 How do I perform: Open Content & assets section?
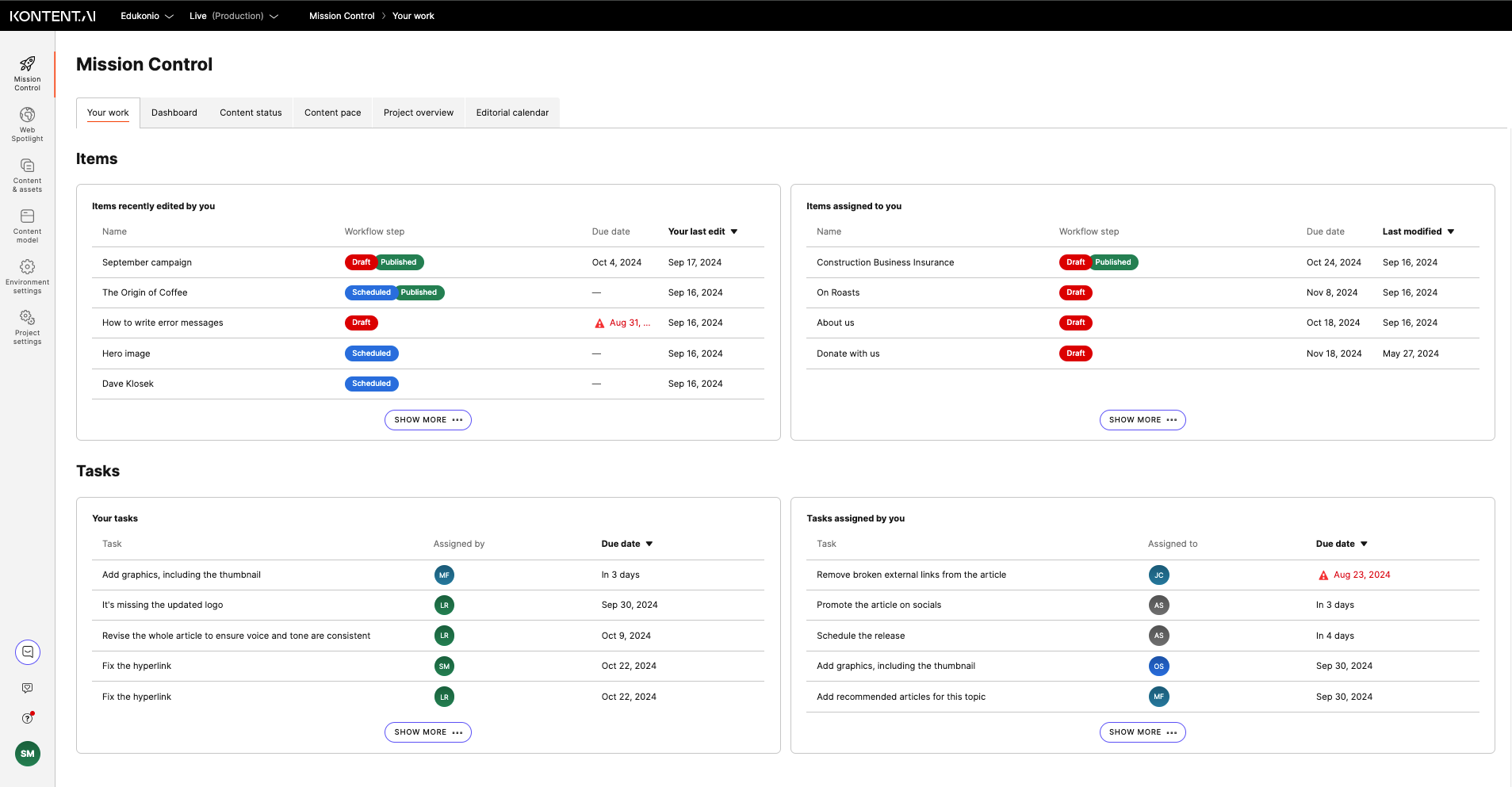coord(27,175)
